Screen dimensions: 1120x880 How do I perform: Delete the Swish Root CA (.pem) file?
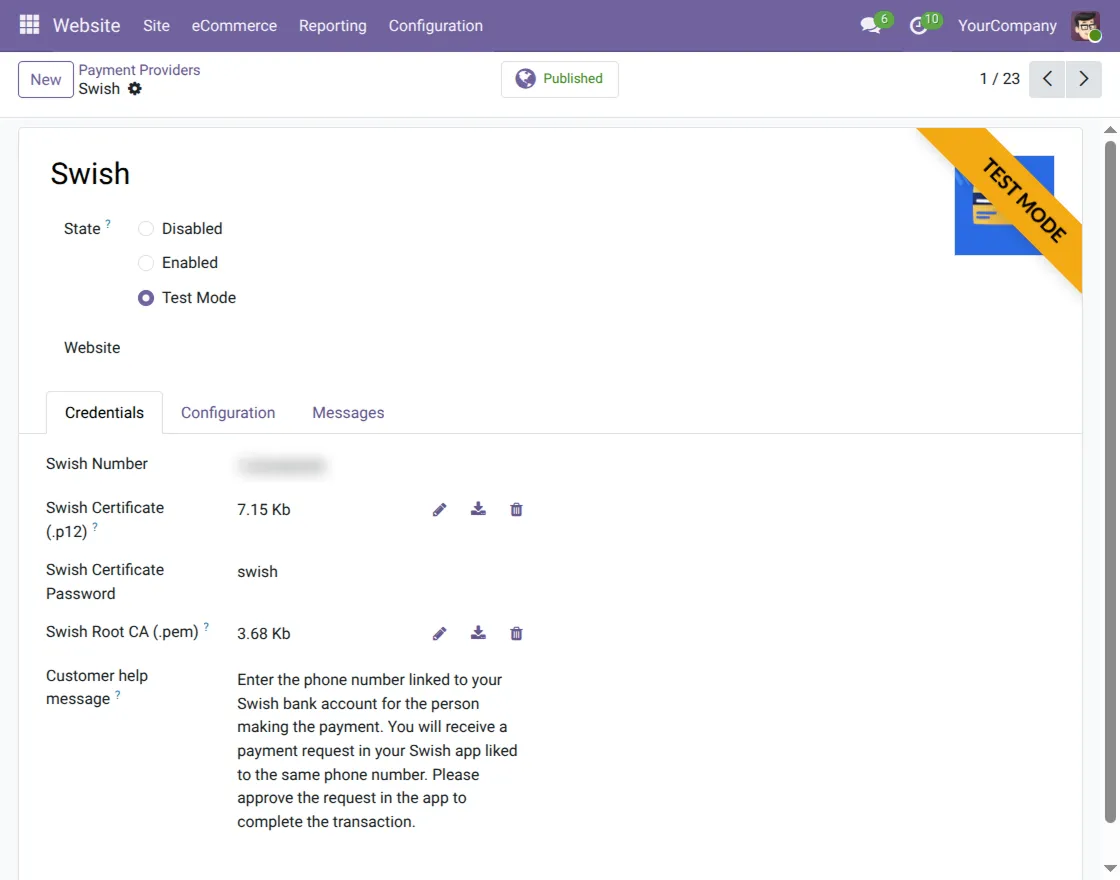tap(516, 634)
